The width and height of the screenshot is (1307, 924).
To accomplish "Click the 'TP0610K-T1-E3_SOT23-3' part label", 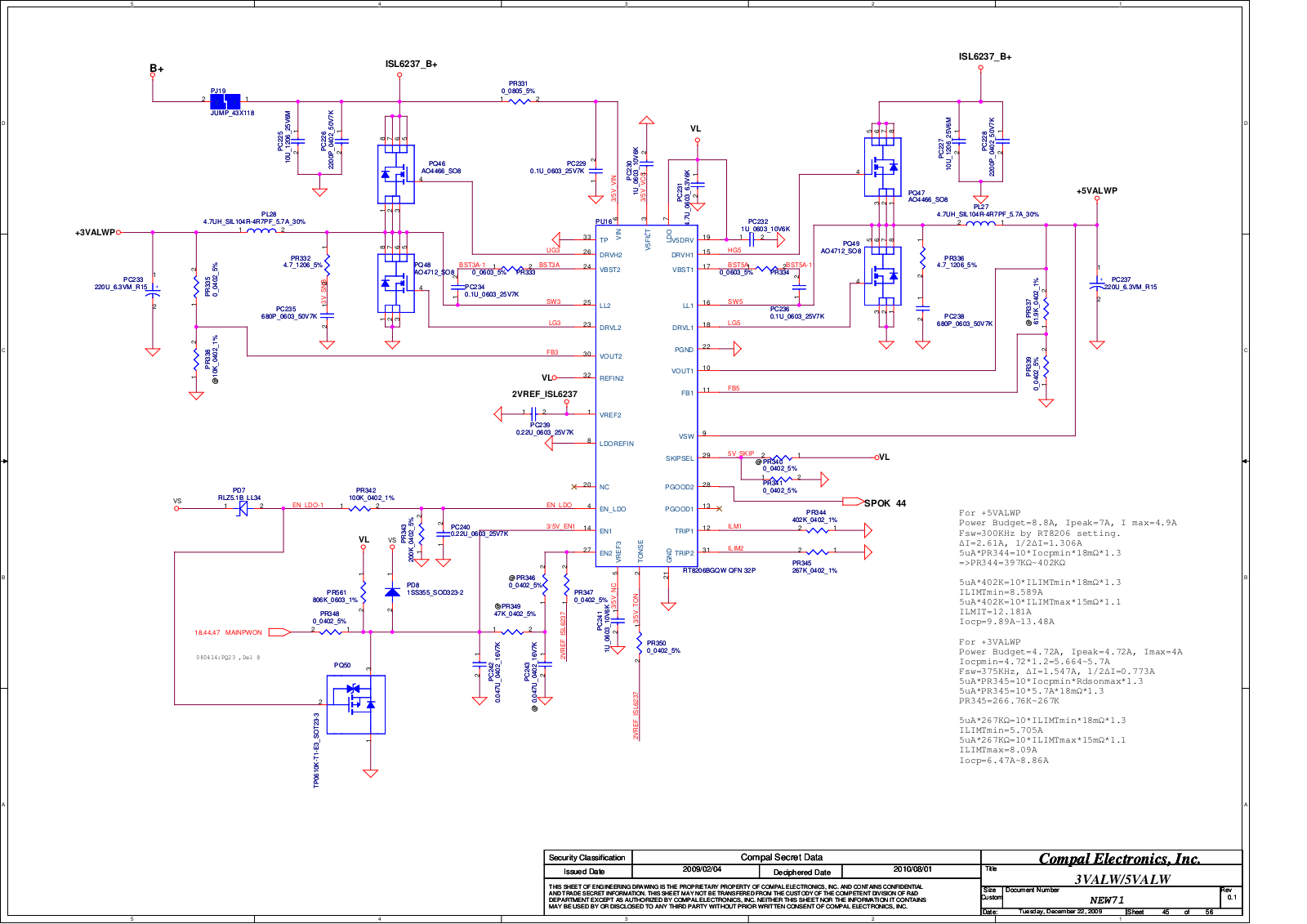I will pyautogui.click(x=317, y=750).
